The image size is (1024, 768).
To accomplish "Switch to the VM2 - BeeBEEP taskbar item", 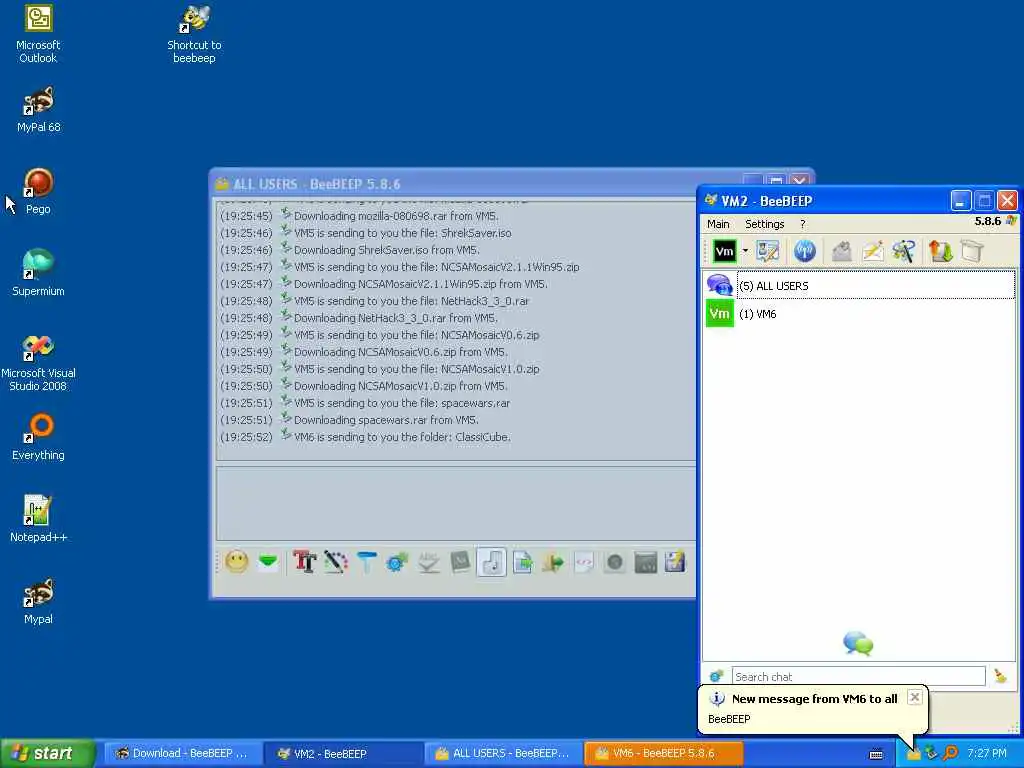I will pyautogui.click(x=342, y=753).
